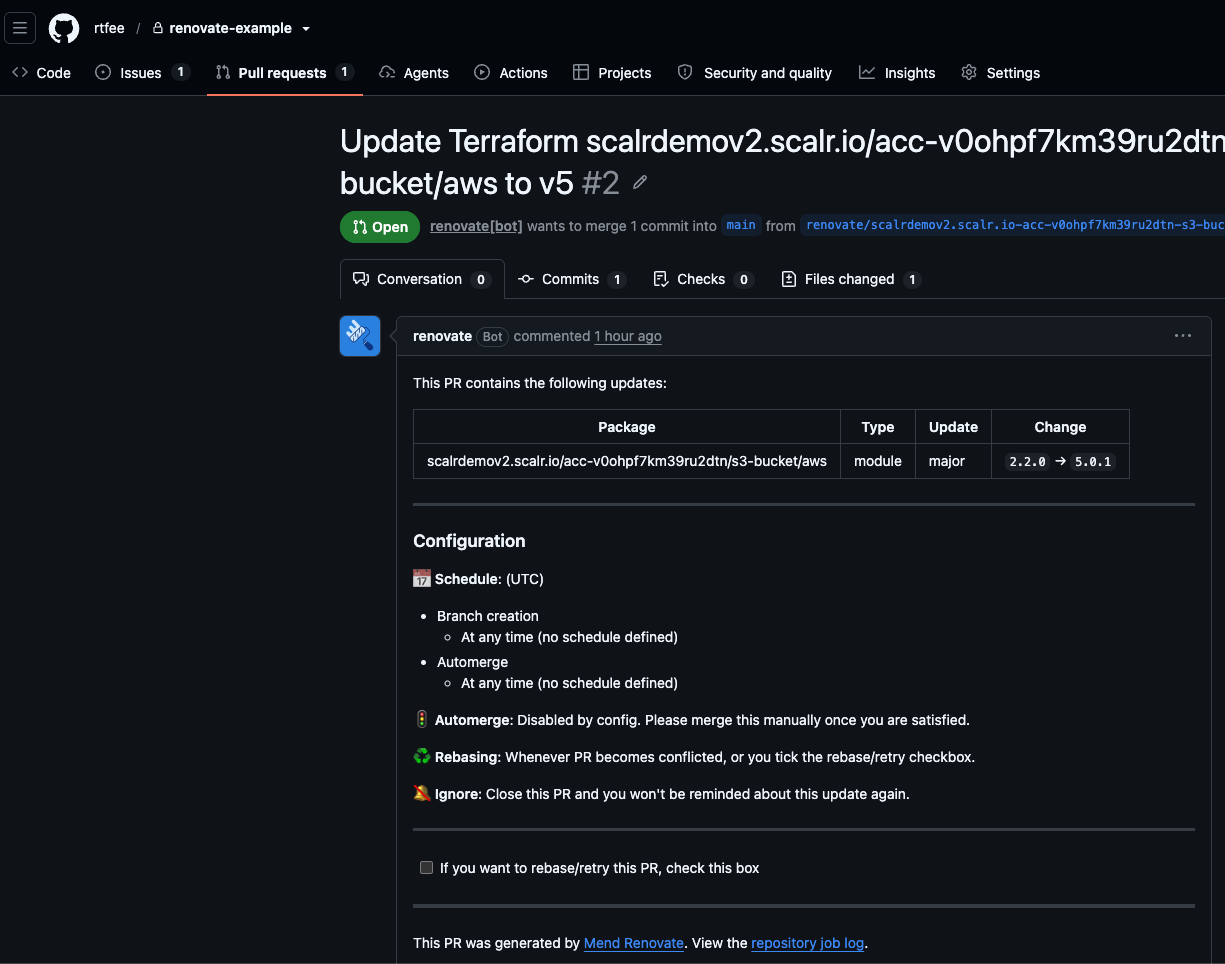Open the renovate/scalrdemov2 head branch link
Viewport: 1225px width, 964px height.
click(x=1014, y=226)
